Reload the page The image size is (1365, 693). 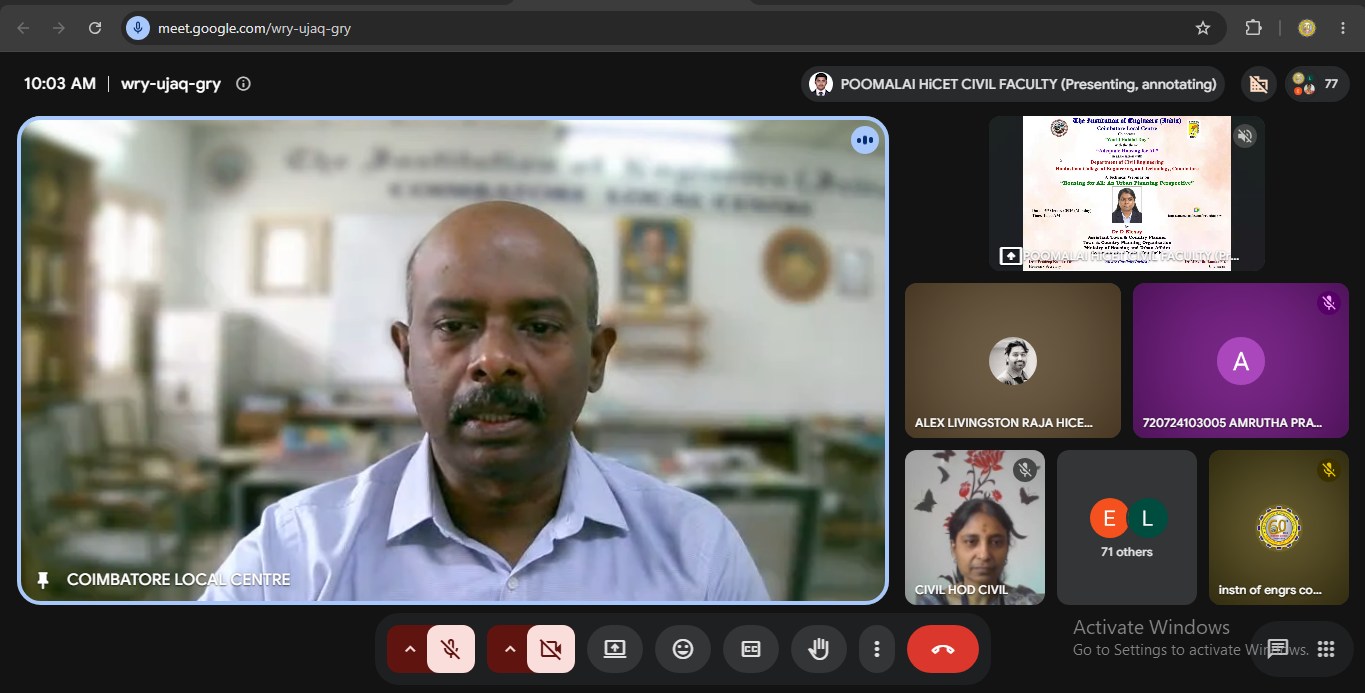95,28
